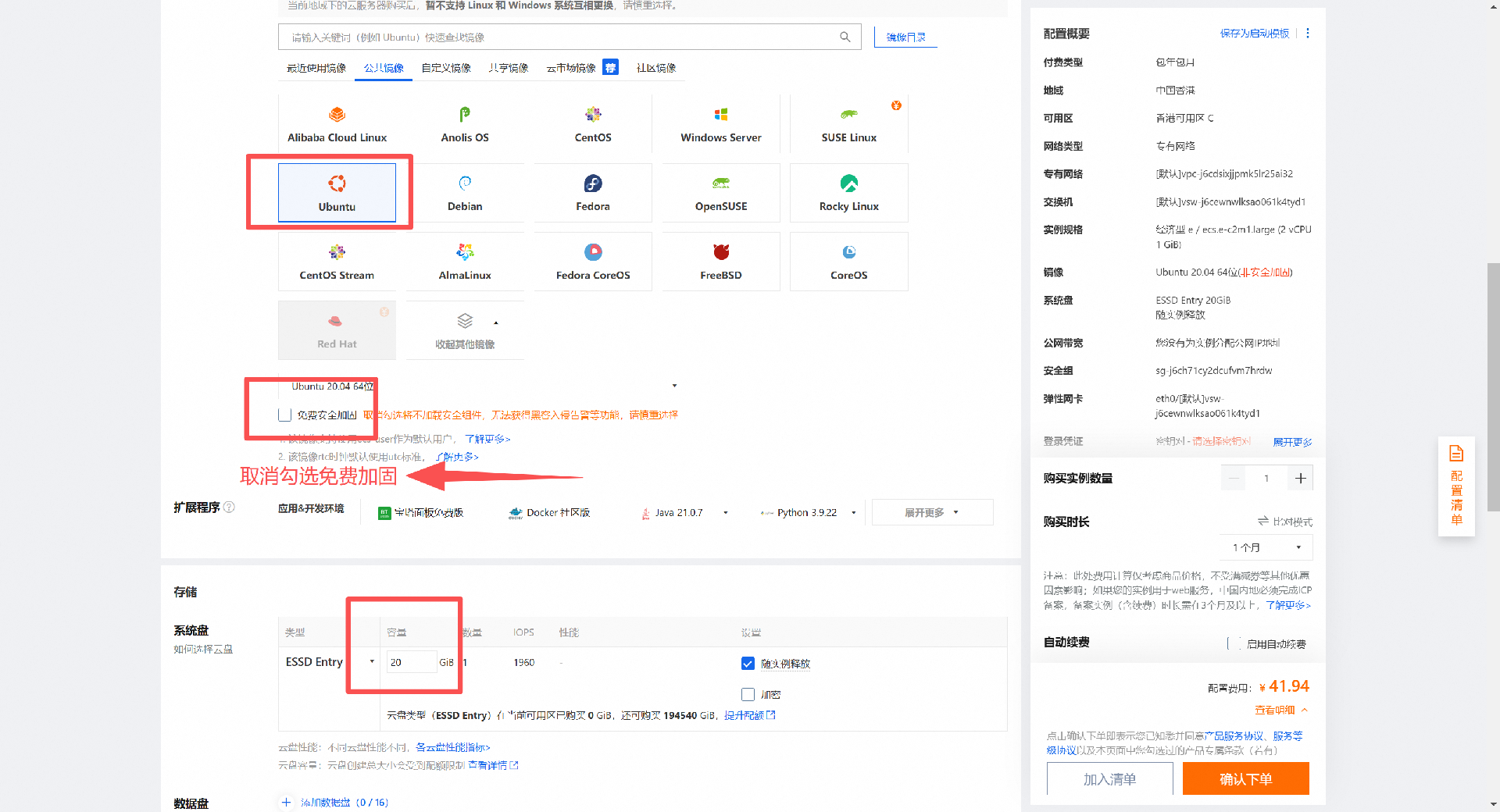Select the Debian image icon

(x=465, y=184)
